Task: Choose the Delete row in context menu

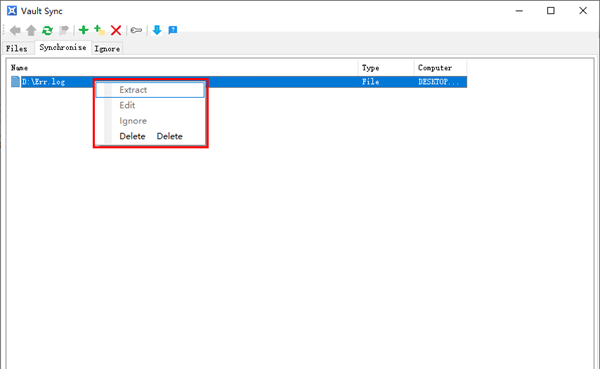Action: pyautogui.click(x=150, y=136)
